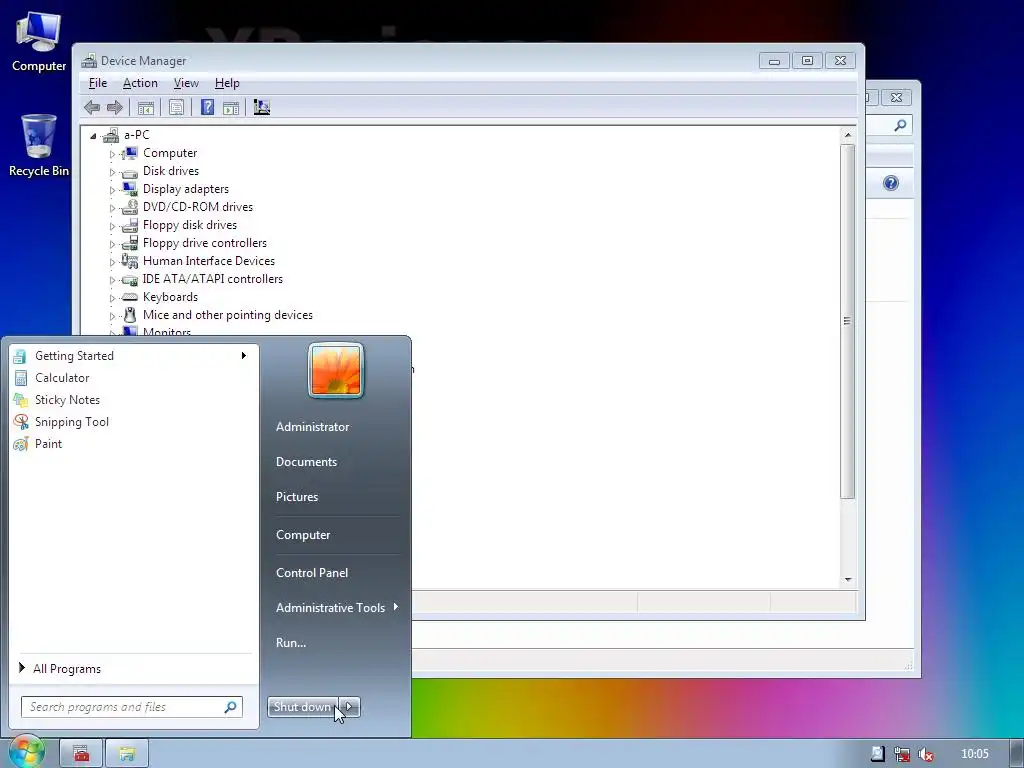1024x768 pixels.
Task: Click the Forward arrow in Device Manager toolbar
Action: (115, 107)
